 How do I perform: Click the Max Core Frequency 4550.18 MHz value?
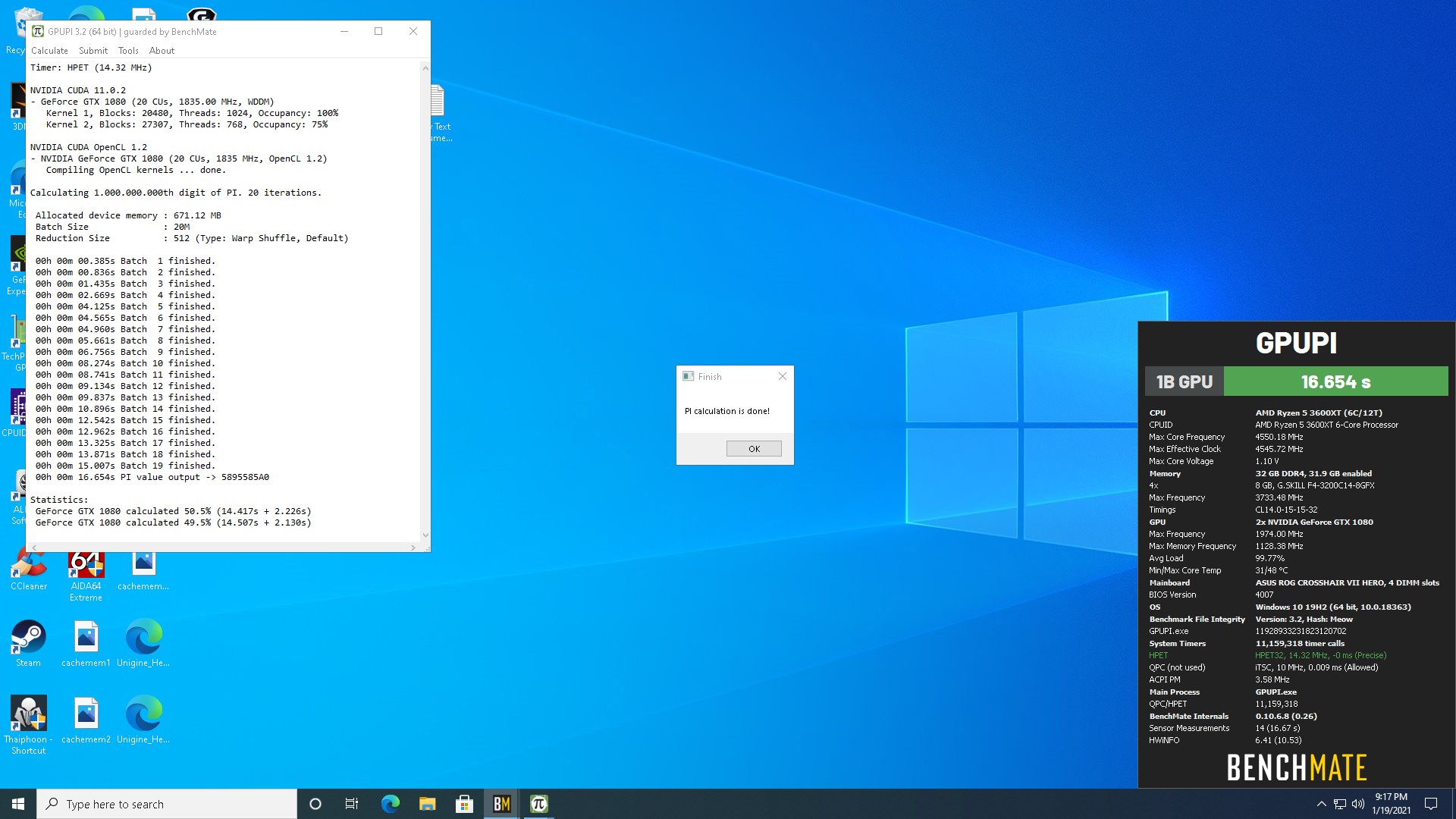[1279, 437]
